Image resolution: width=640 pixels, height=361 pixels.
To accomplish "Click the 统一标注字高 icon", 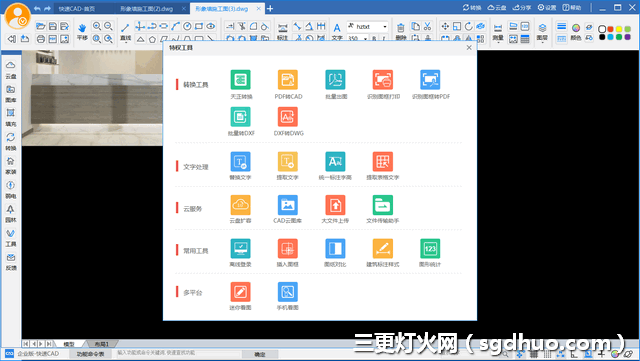I will click(335, 162).
